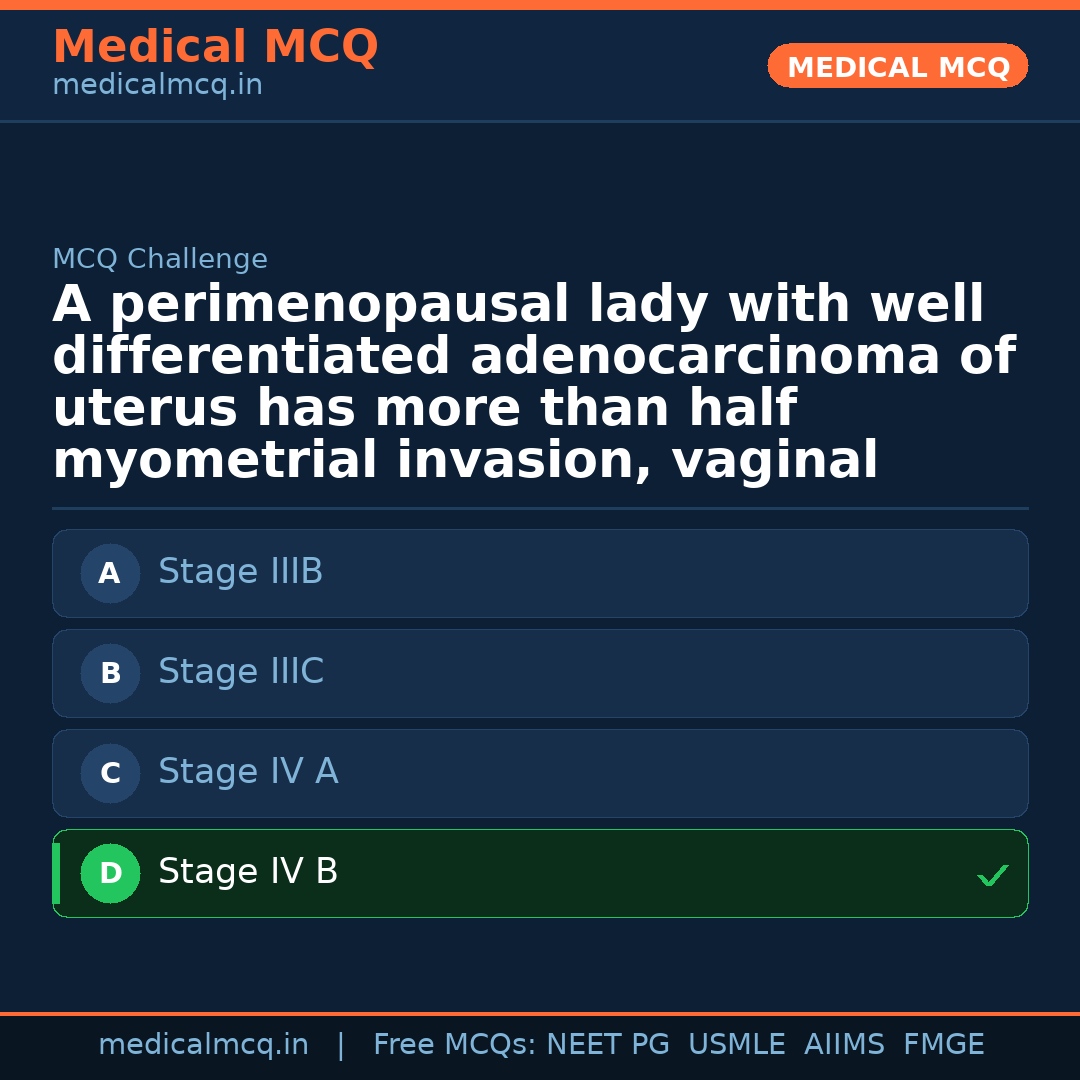The image size is (1080, 1080).
Task: Click the circular C option badge
Action: 110,773
